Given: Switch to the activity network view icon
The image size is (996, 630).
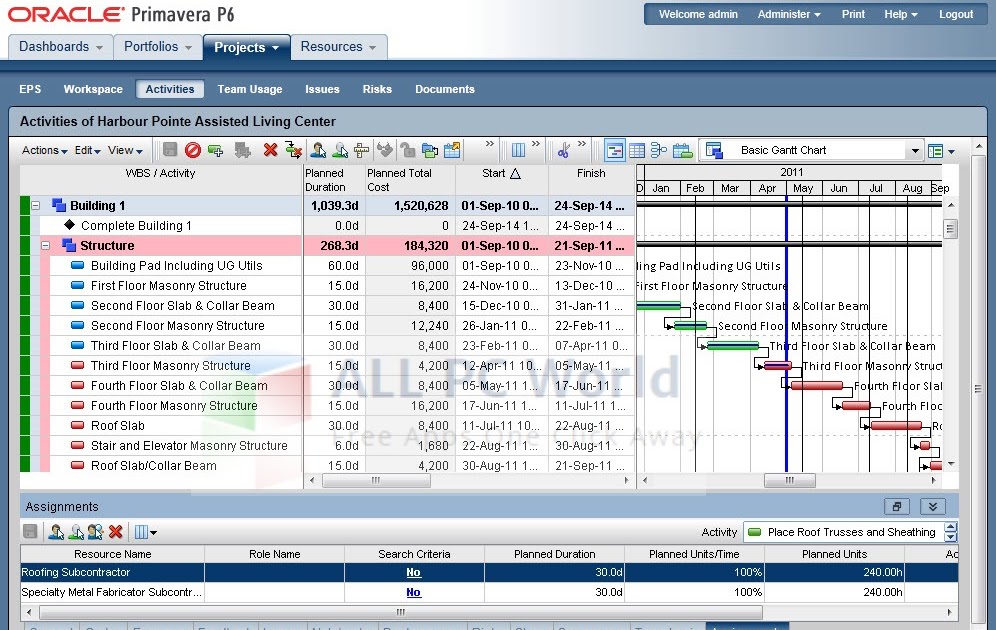Looking at the screenshot, I should coord(659,151).
